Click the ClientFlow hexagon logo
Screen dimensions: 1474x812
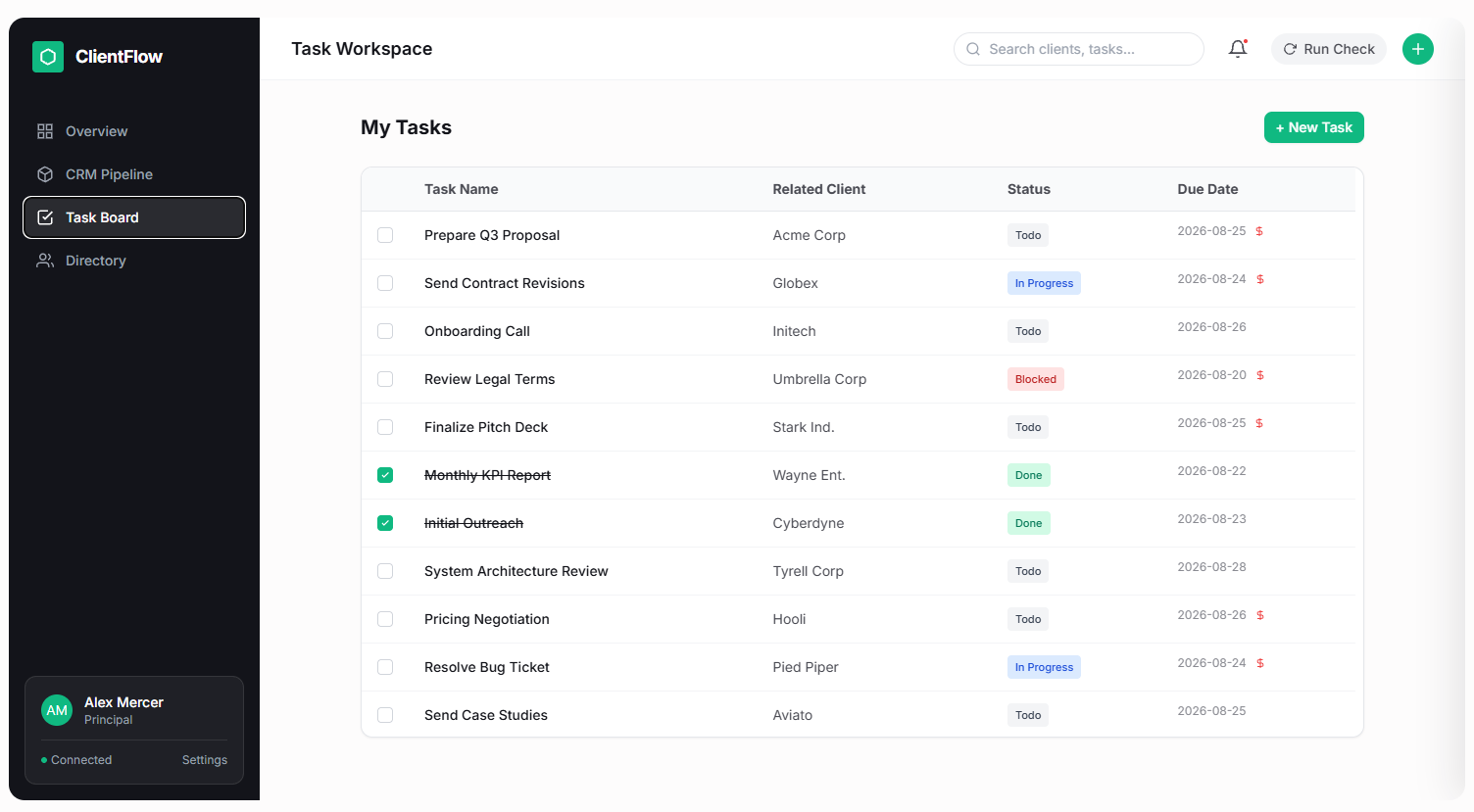pyautogui.click(x=48, y=57)
